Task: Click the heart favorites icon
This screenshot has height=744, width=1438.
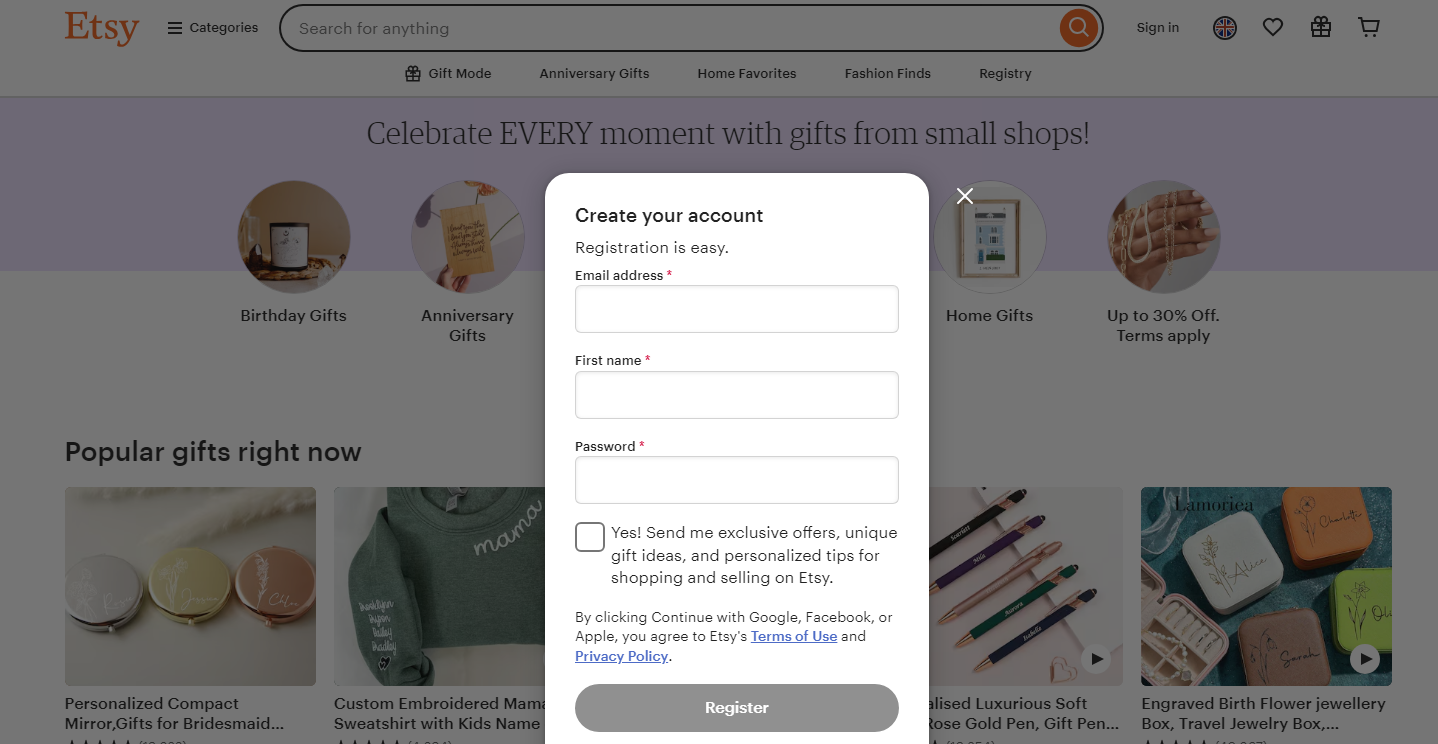Action: pos(1272,27)
